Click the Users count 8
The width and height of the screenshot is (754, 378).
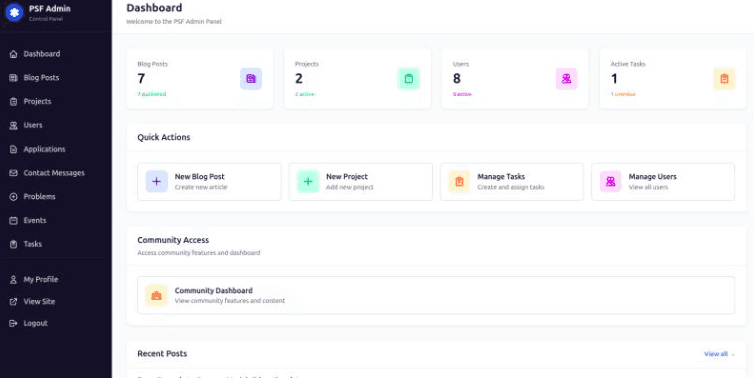(456, 79)
